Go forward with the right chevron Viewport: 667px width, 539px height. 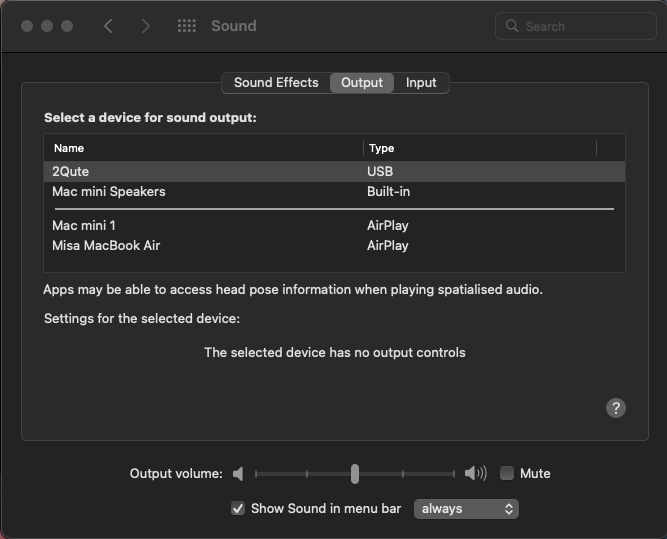click(x=145, y=26)
